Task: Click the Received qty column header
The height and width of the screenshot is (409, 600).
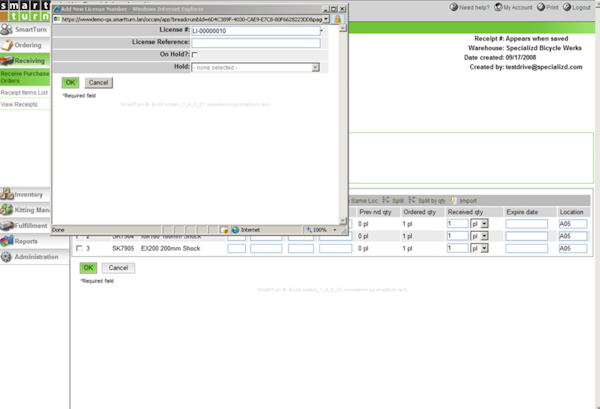Action: 465,212
